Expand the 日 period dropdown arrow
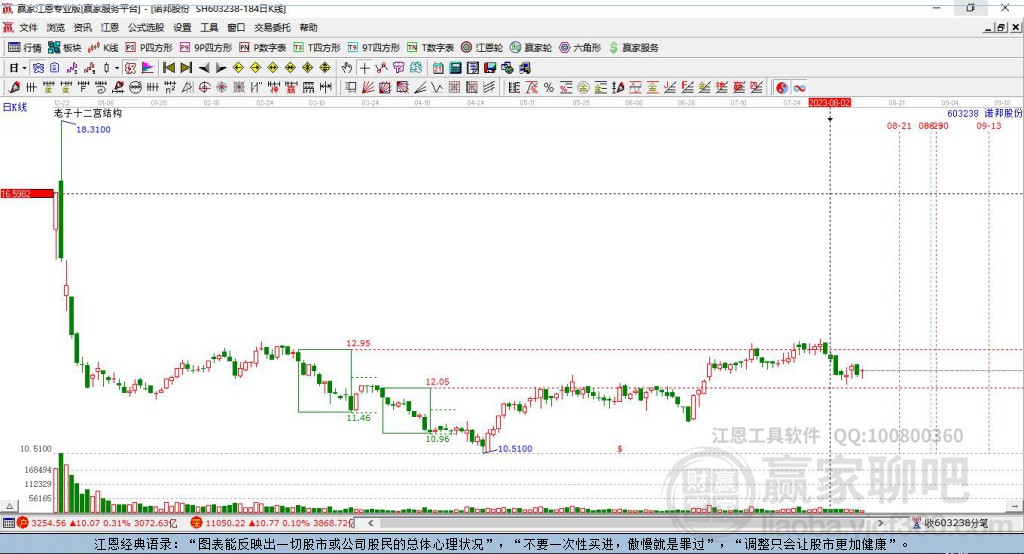 coord(24,68)
